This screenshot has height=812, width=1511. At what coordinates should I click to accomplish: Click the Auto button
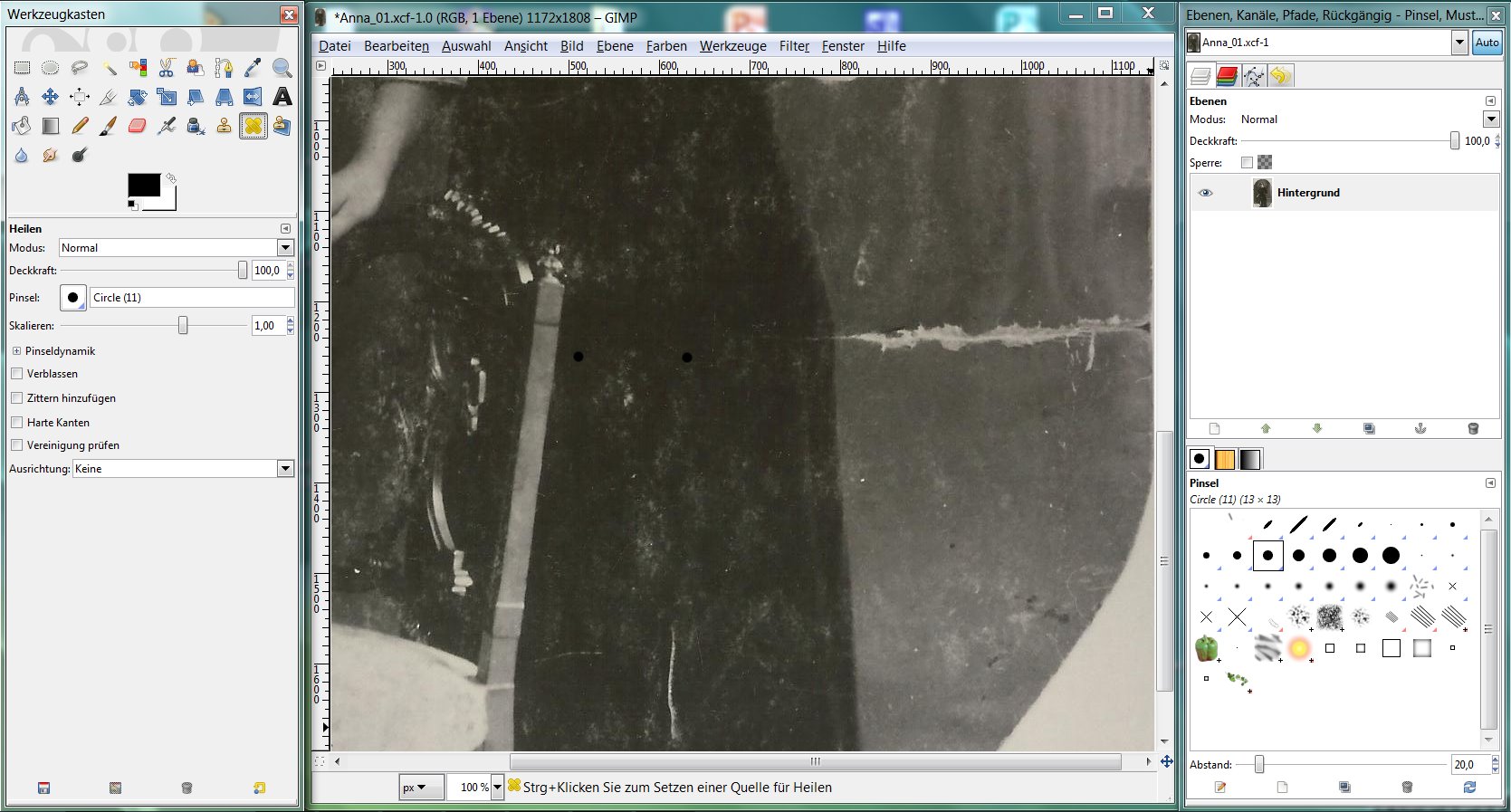pyautogui.click(x=1487, y=43)
